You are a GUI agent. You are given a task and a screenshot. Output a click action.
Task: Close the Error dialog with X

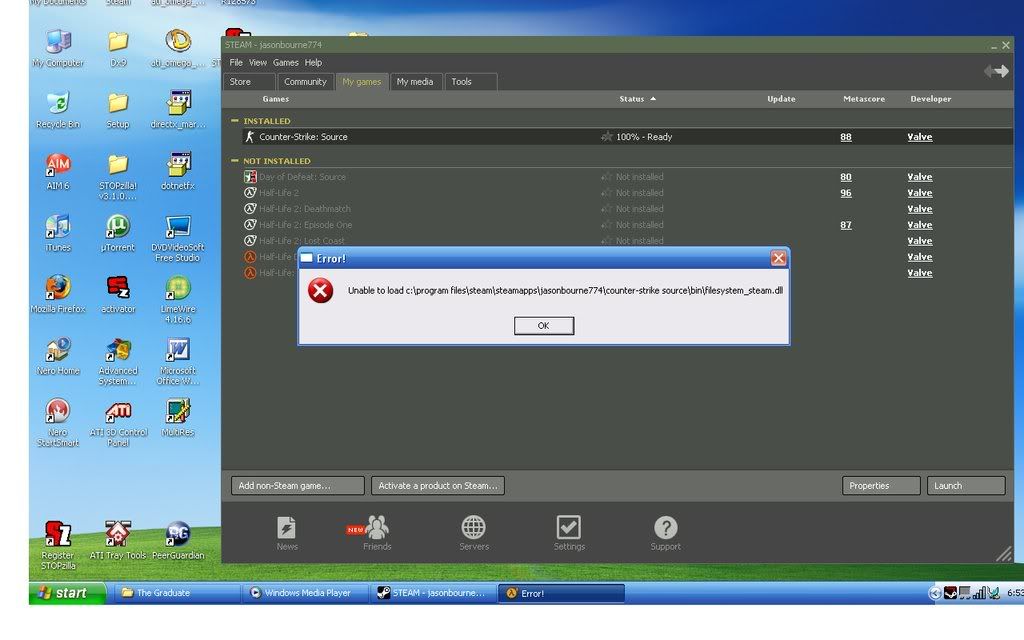(x=778, y=258)
